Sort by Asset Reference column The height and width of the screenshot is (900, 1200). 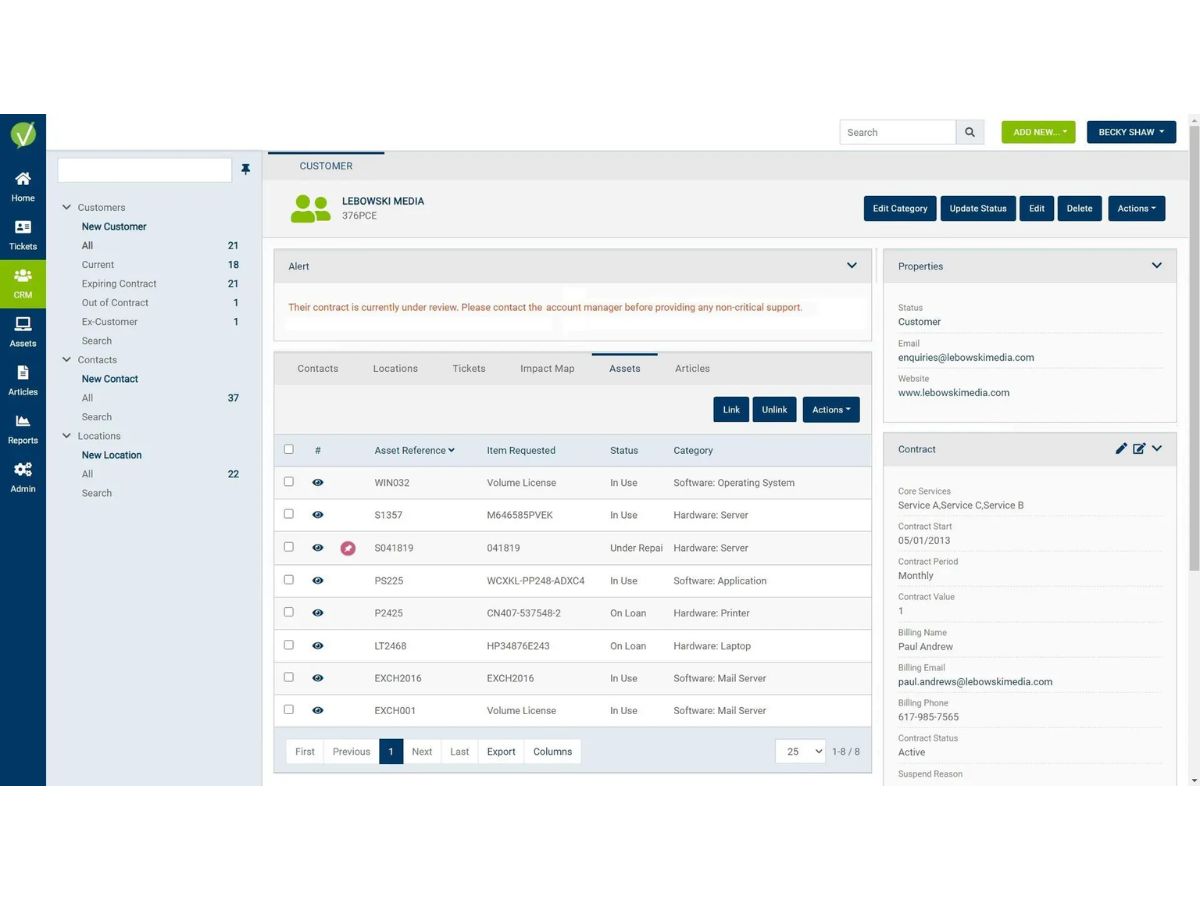[414, 450]
